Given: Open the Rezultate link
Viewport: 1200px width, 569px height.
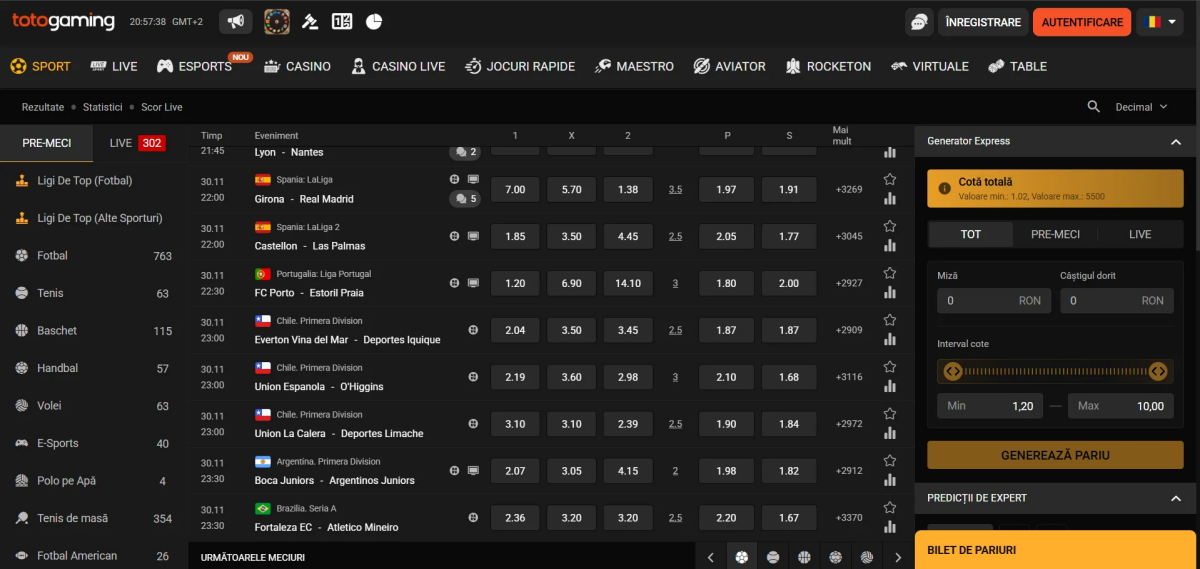Looking at the screenshot, I should click(43, 107).
